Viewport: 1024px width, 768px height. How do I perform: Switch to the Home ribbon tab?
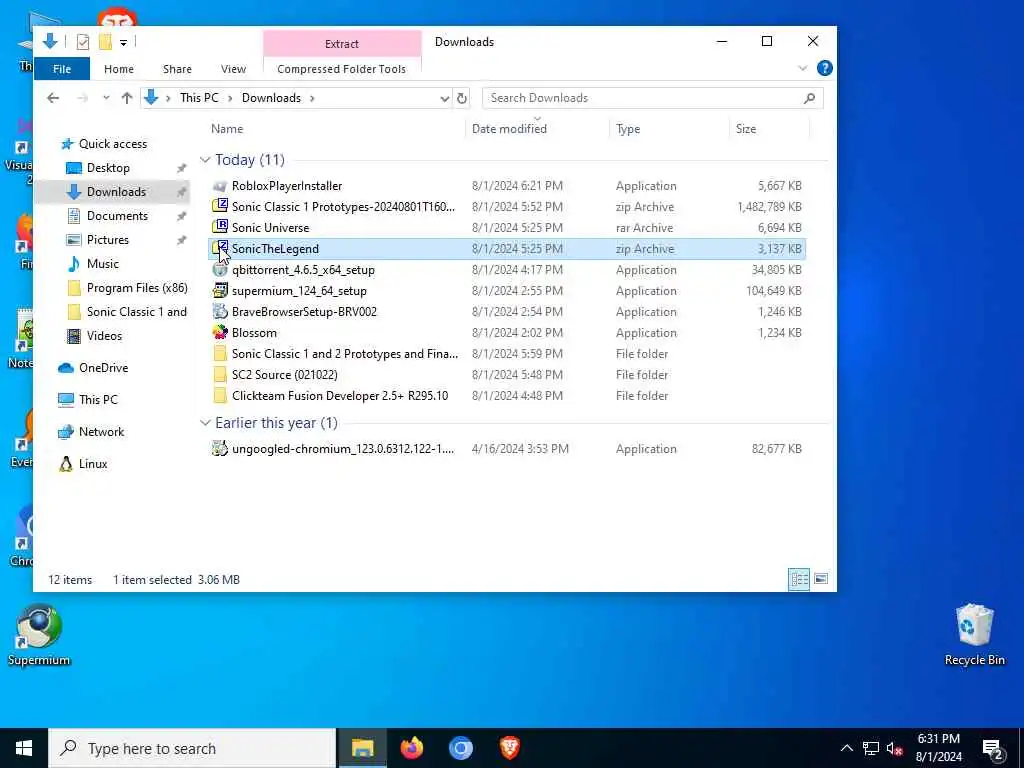pyautogui.click(x=119, y=69)
